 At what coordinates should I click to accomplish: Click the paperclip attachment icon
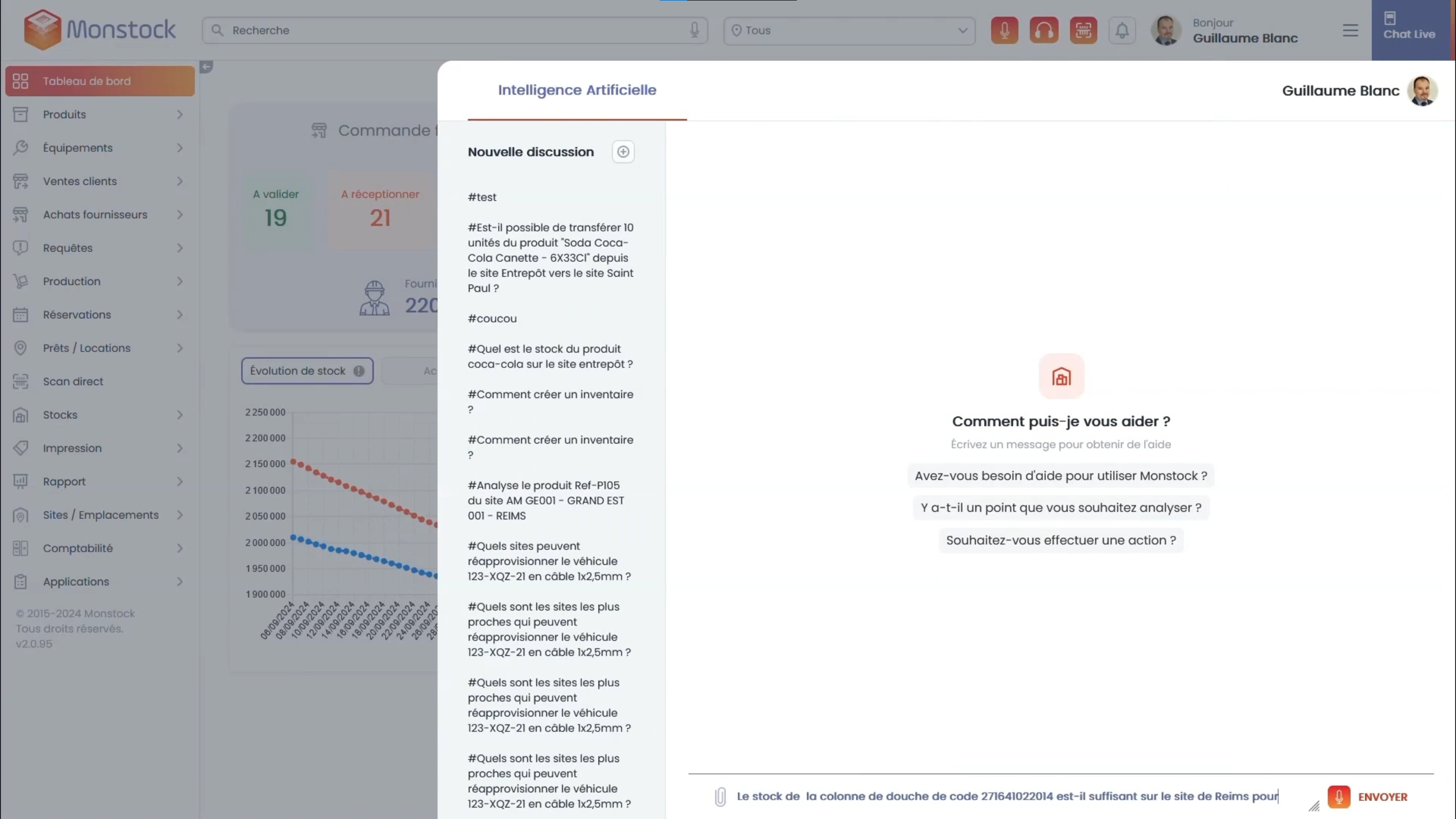pyautogui.click(x=720, y=797)
